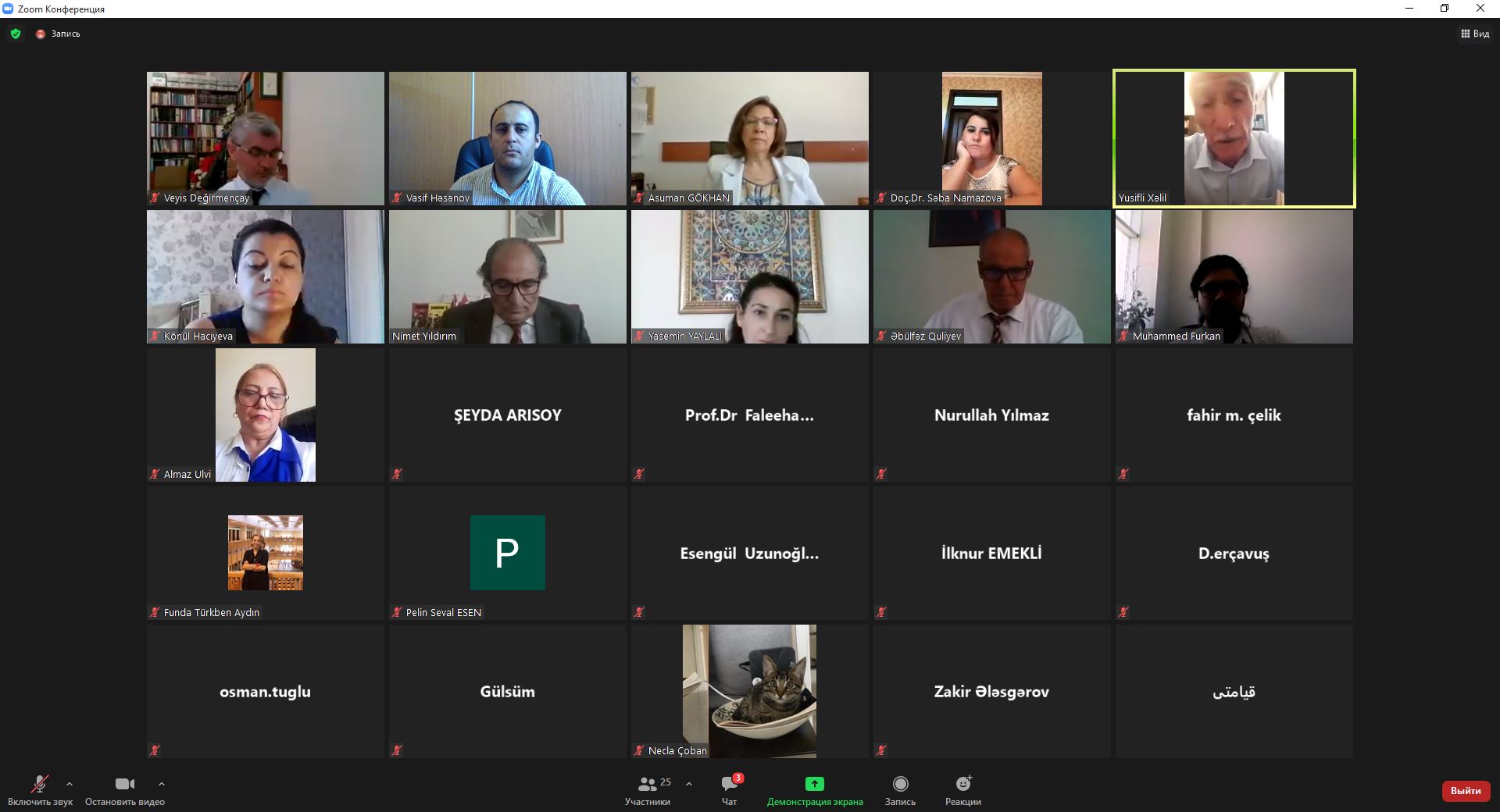Start screen sharing with green arrow icon
Viewport: 1500px width, 812px height.
pos(815,784)
